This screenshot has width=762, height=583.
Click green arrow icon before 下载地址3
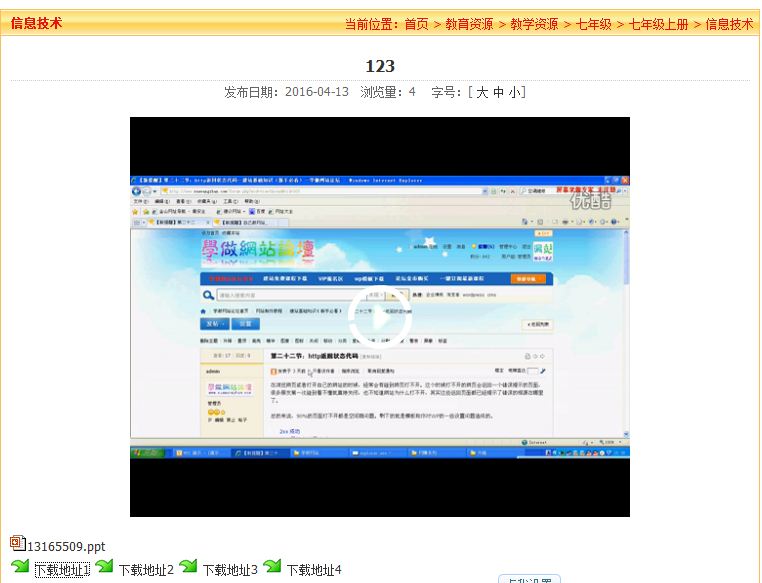tap(188, 567)
